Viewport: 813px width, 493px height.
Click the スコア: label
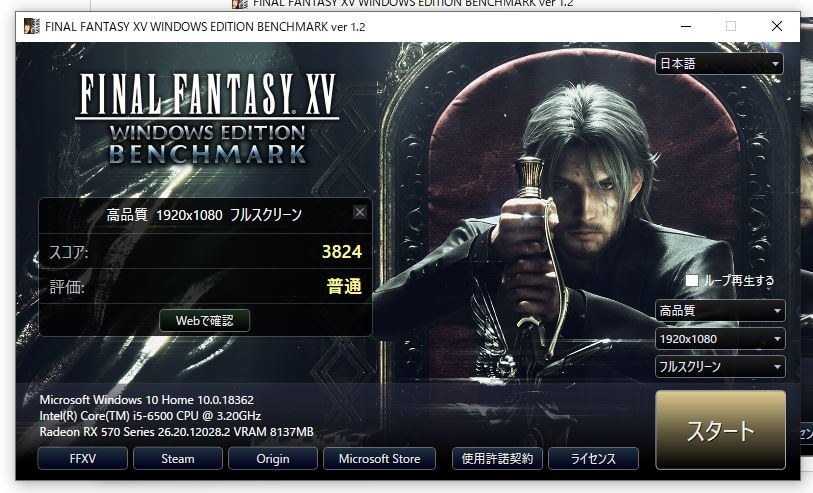tap(68, 252)
